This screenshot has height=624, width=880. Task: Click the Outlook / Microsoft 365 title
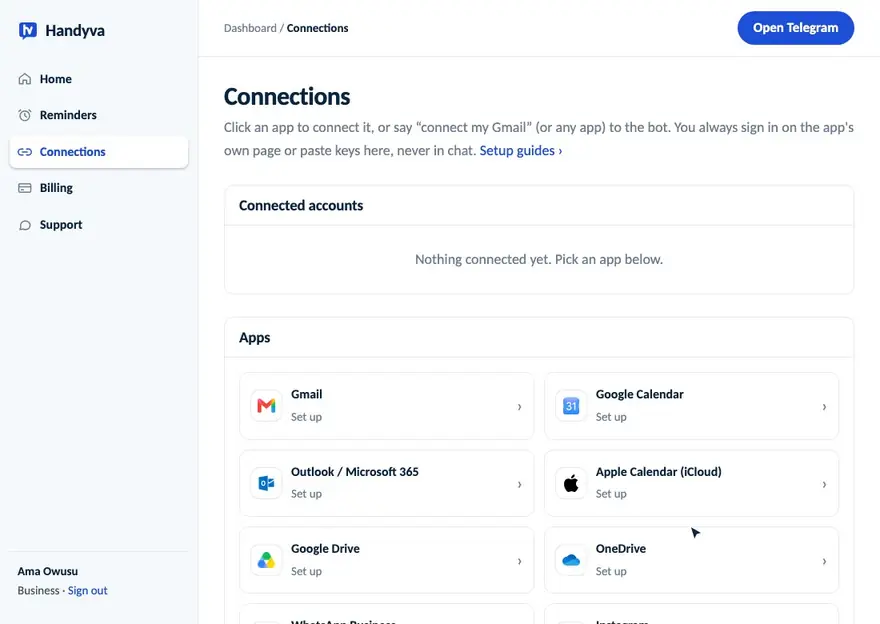pos(355,472)
